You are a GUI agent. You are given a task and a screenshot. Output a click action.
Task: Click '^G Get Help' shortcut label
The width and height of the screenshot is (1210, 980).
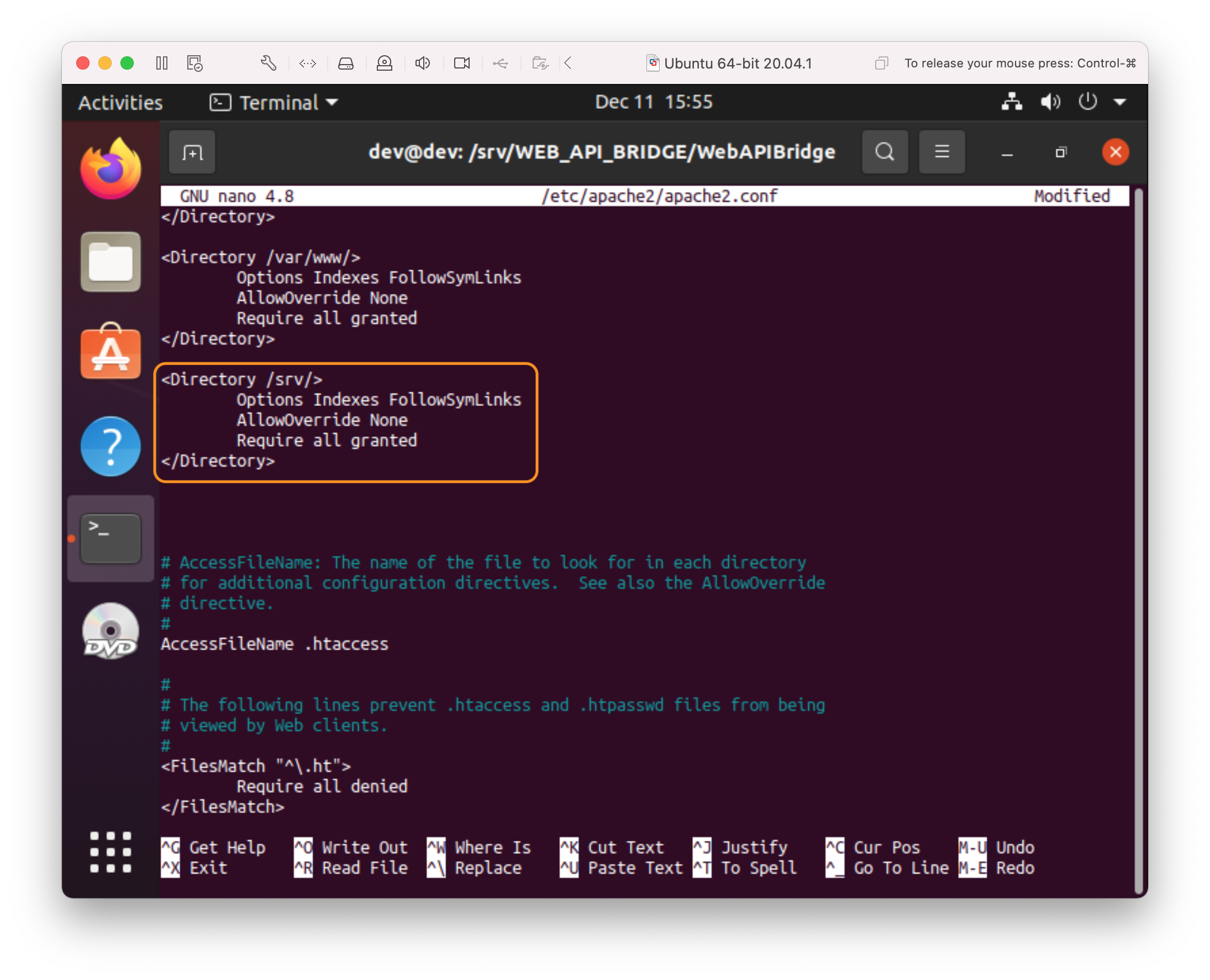click(x=213, y=847)
